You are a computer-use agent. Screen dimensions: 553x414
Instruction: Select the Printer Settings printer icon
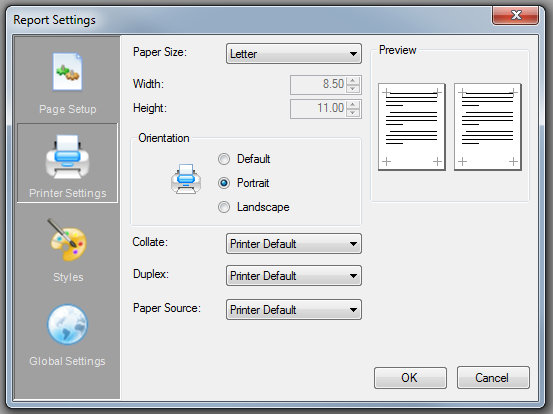(x=67, y=157)
